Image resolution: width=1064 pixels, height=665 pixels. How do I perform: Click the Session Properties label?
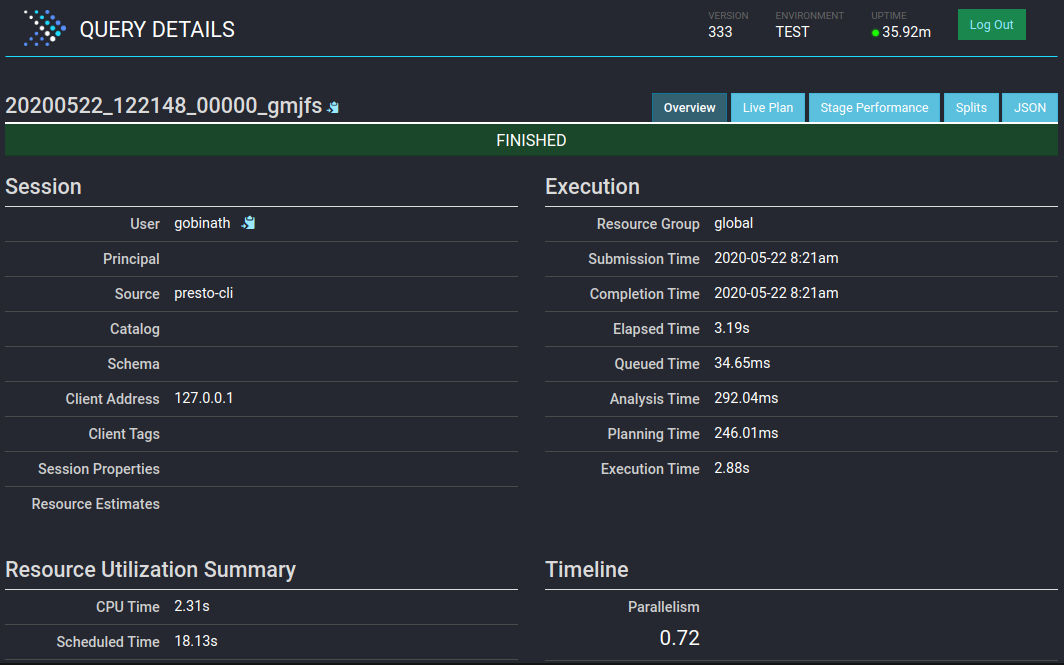point(99,469)
